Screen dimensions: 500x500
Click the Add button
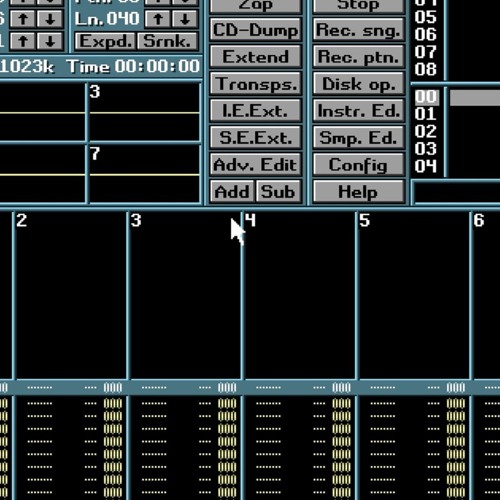point(232,192)
